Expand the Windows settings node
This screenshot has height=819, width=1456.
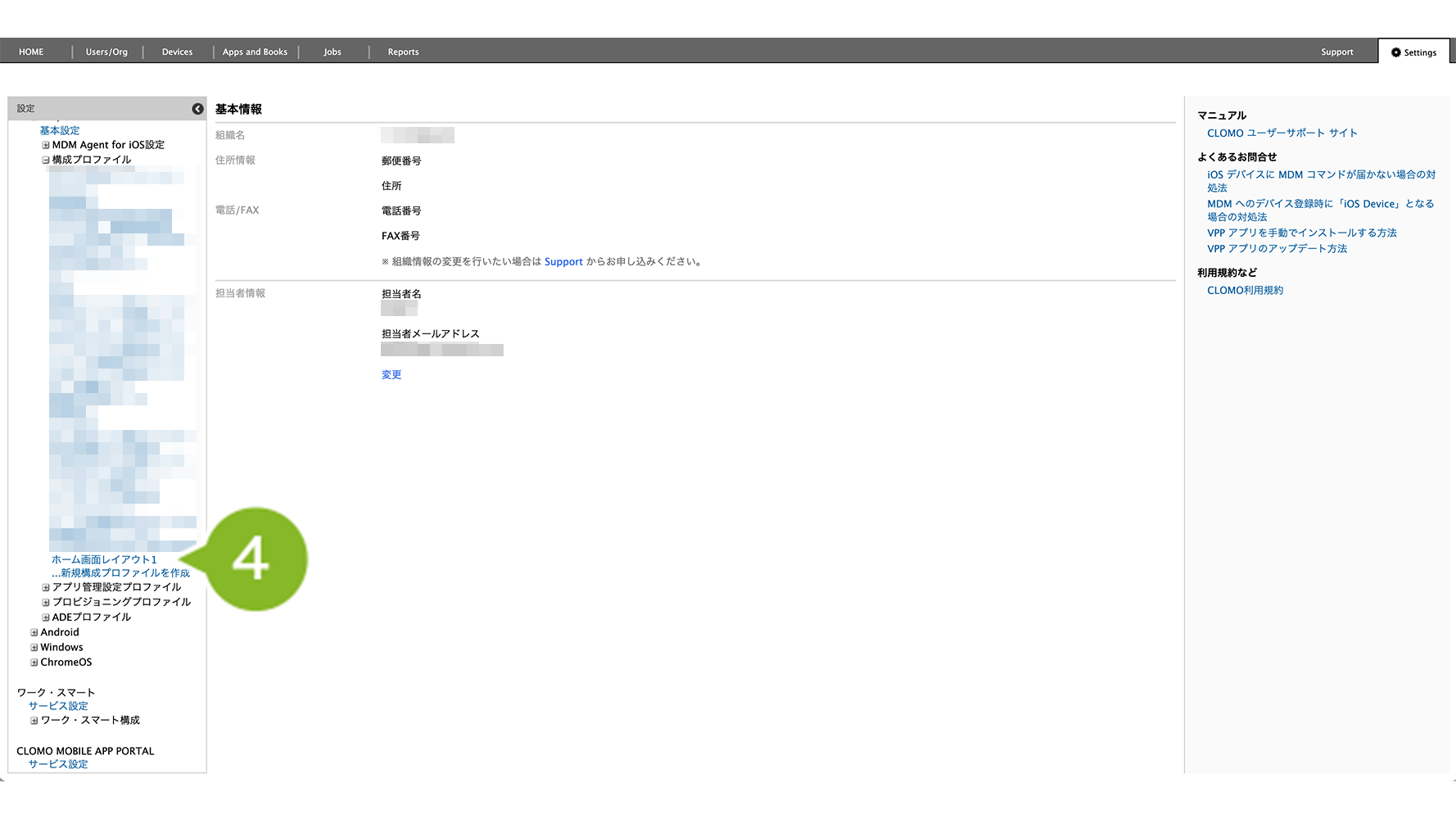point(34,648)
